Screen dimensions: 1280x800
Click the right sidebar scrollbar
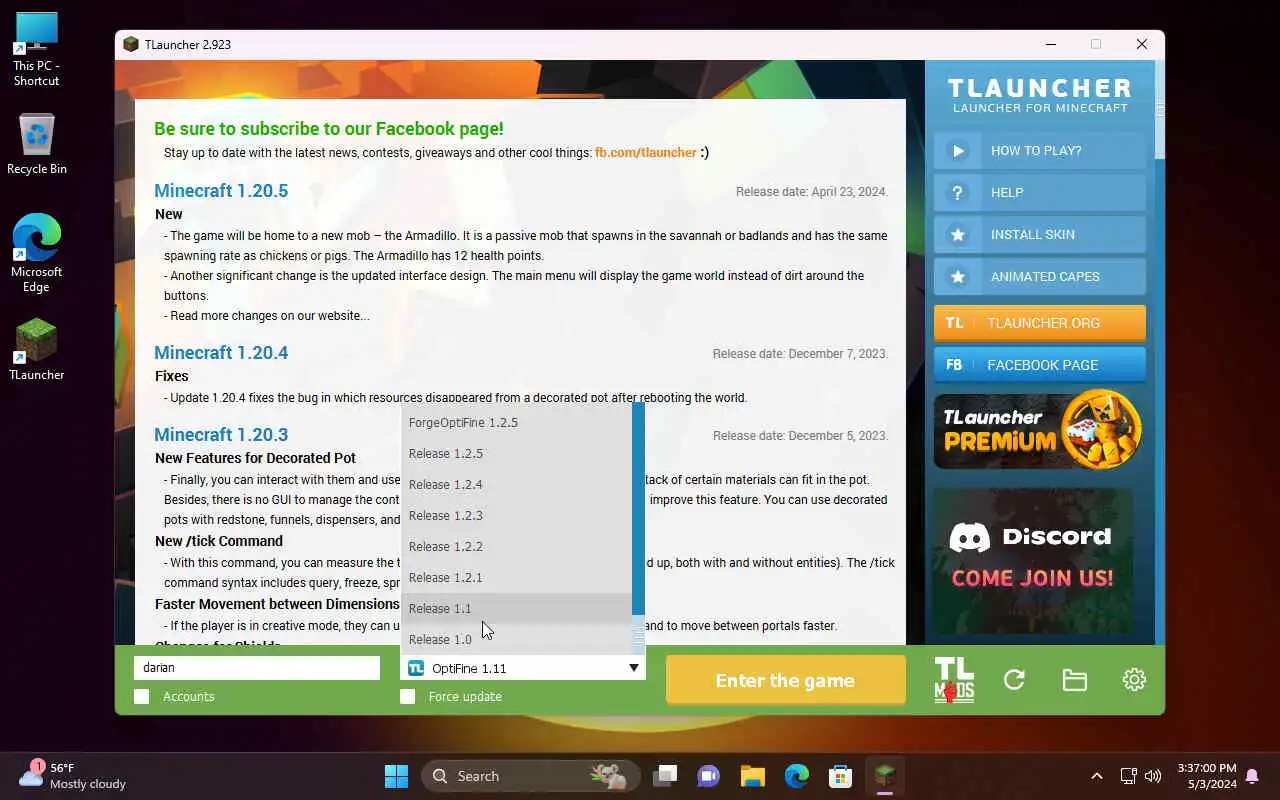[x=1159, y=352]
